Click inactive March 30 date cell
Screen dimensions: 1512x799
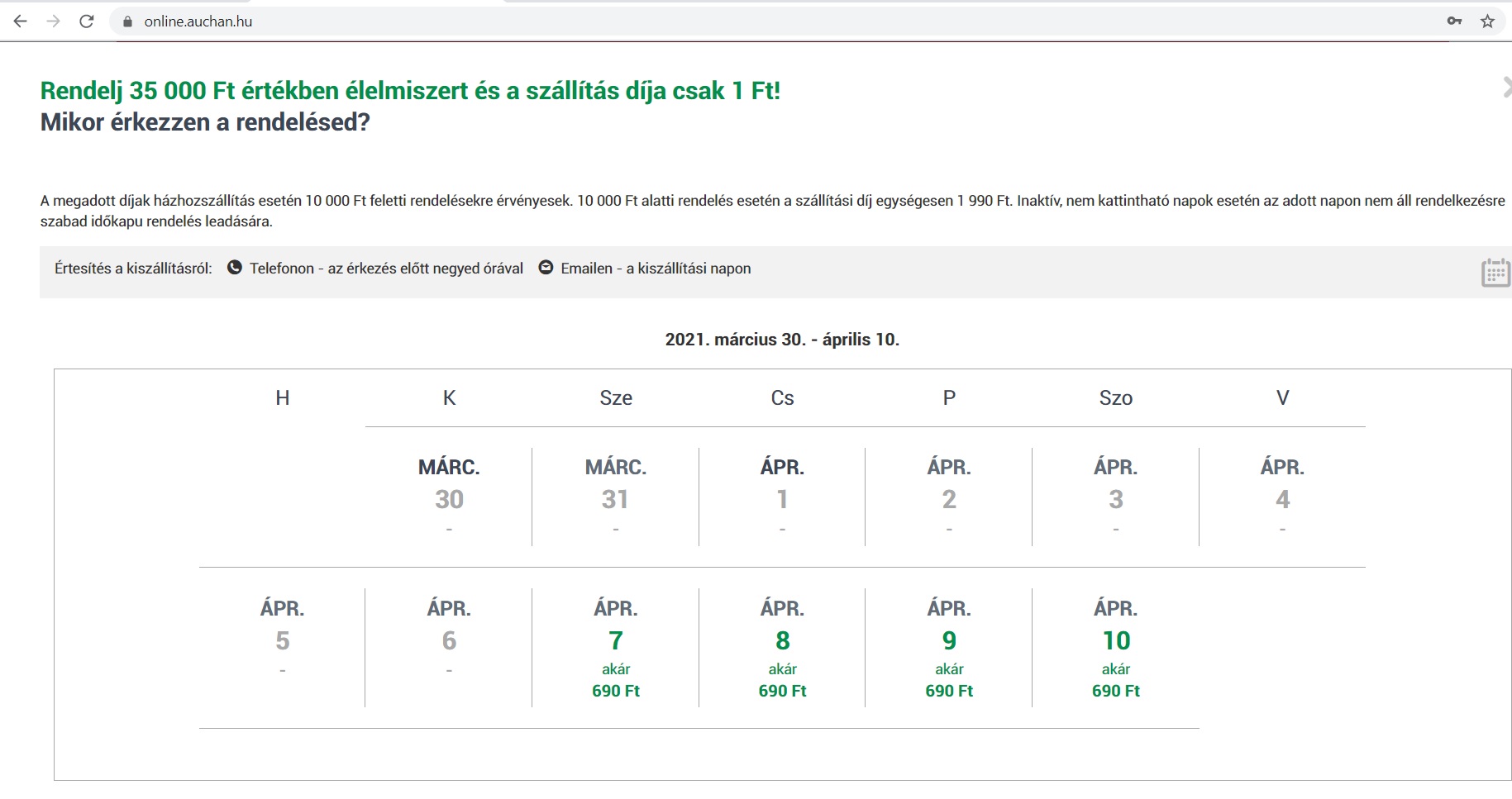(449, 497)
